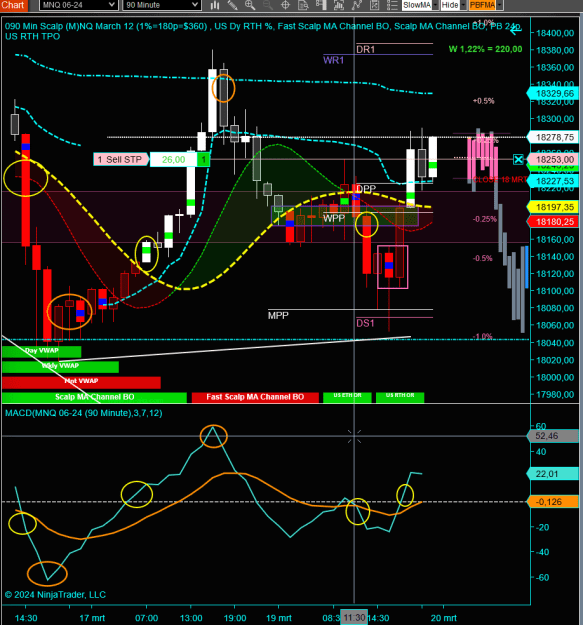The width and height of the screenshot is (583, 625).
Task: Click the DPP pivot label
Action: (366, 188)
